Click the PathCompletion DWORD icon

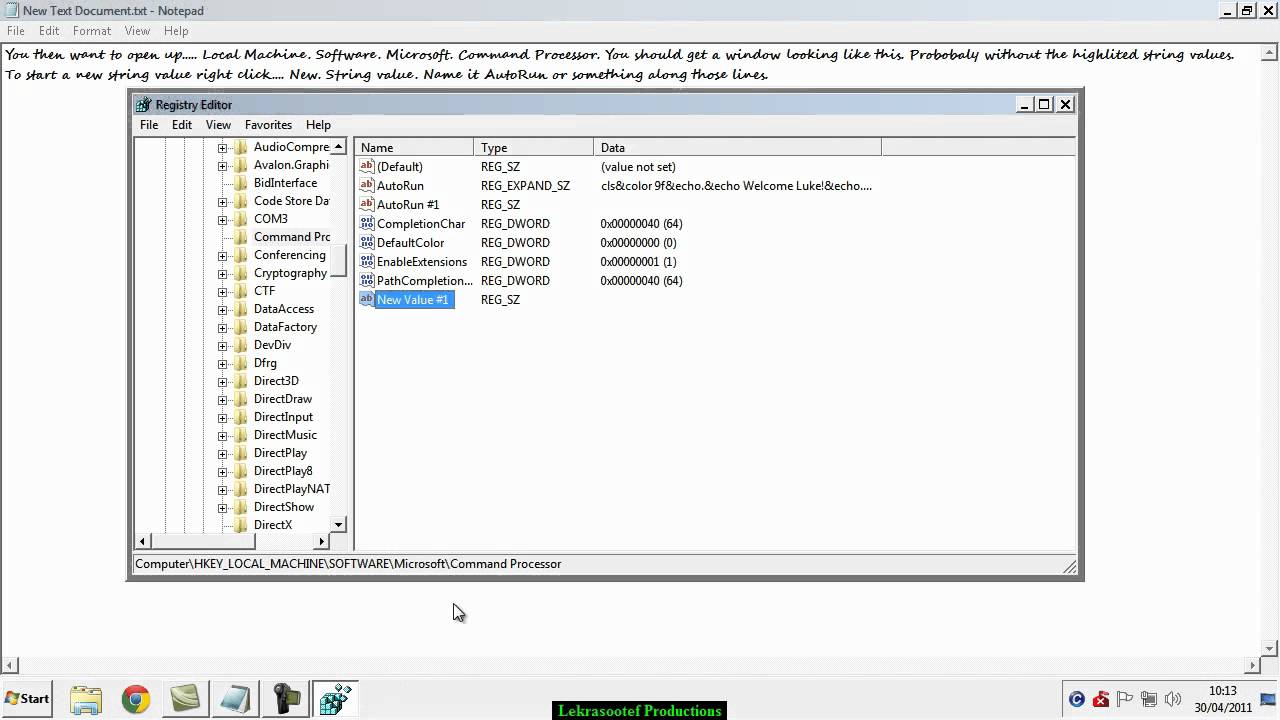[367, 280]
